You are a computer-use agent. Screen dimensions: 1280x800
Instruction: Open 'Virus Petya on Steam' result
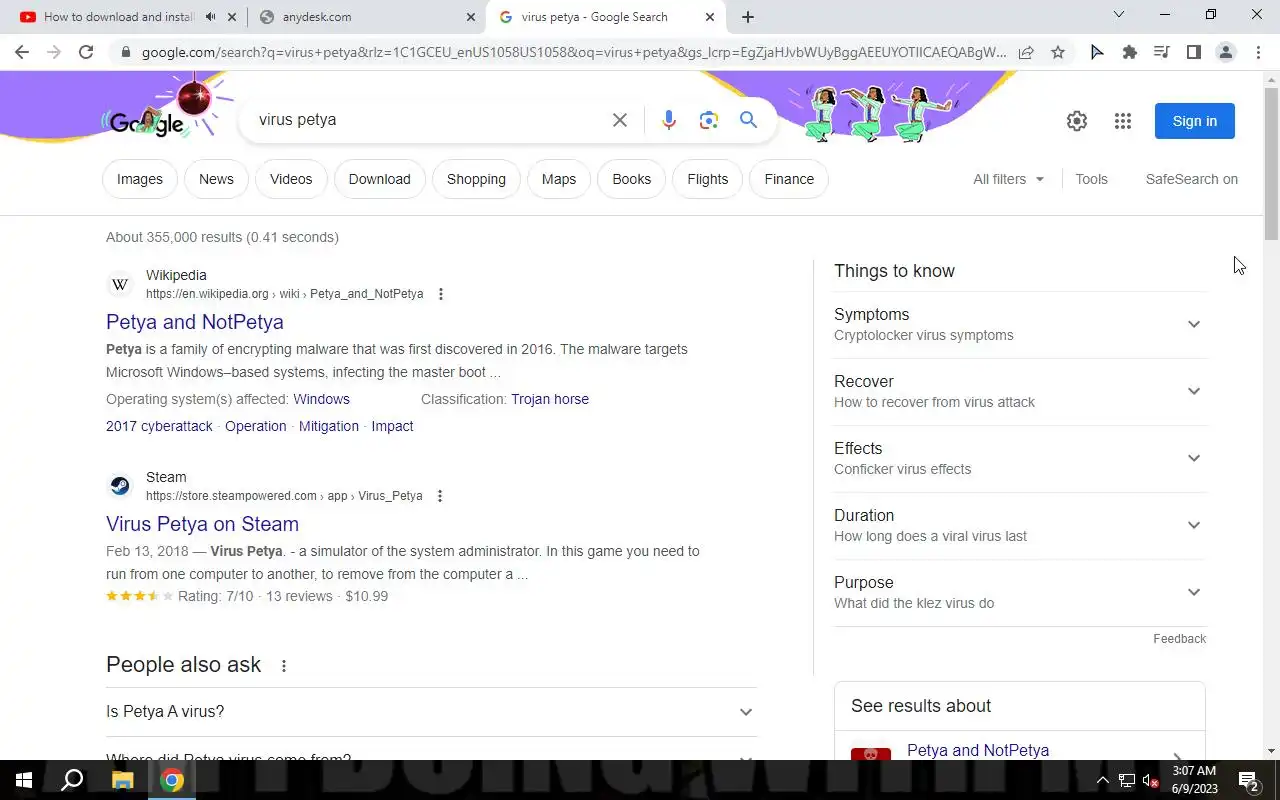point(202,524)
